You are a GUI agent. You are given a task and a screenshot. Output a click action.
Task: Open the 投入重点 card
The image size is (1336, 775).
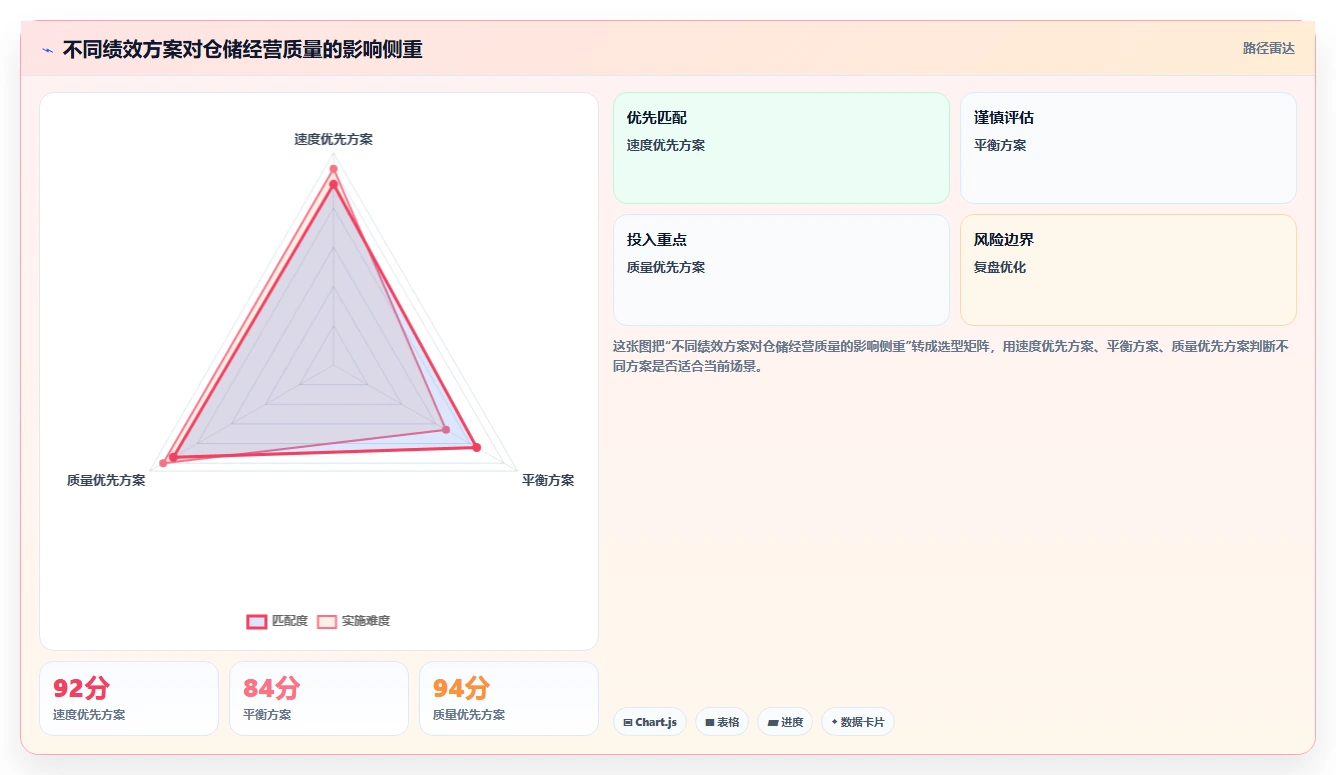point(781,270)
